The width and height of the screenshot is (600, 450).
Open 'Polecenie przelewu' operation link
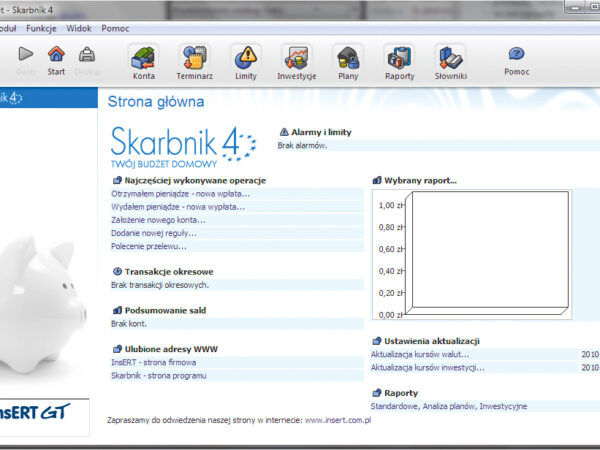pyautogui.click(x=148, y=246)
